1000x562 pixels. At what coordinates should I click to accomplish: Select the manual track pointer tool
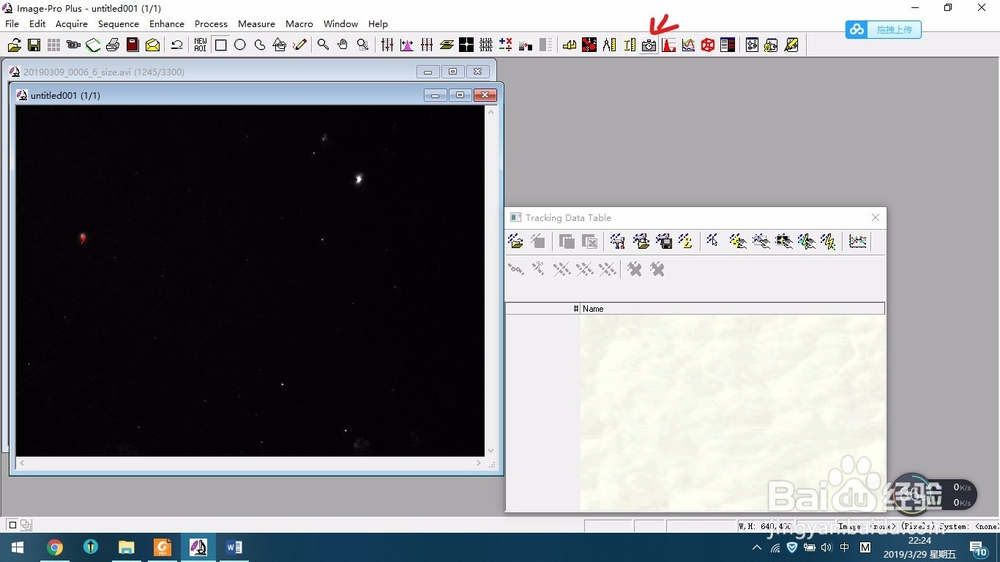[x=713, y=241]
